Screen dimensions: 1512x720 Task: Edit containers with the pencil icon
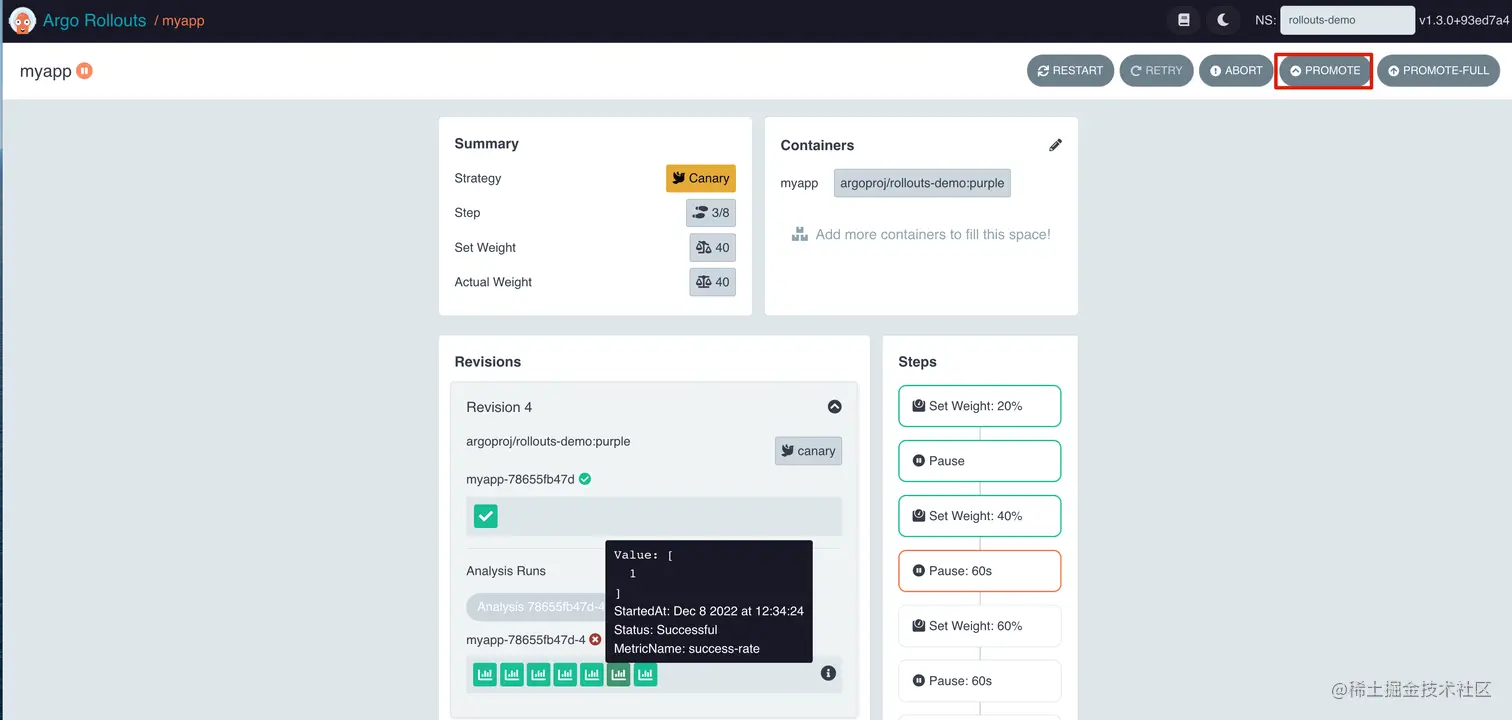[x=1055, y=145]
